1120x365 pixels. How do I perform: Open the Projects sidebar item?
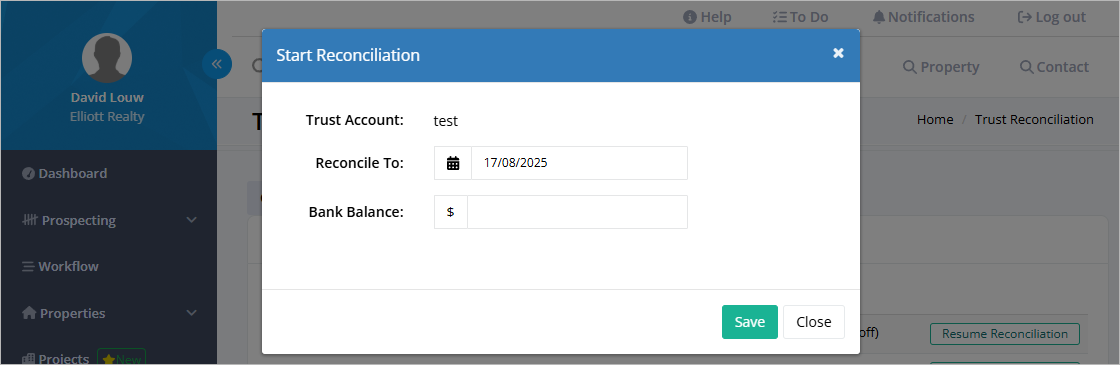tap(56, 359)
